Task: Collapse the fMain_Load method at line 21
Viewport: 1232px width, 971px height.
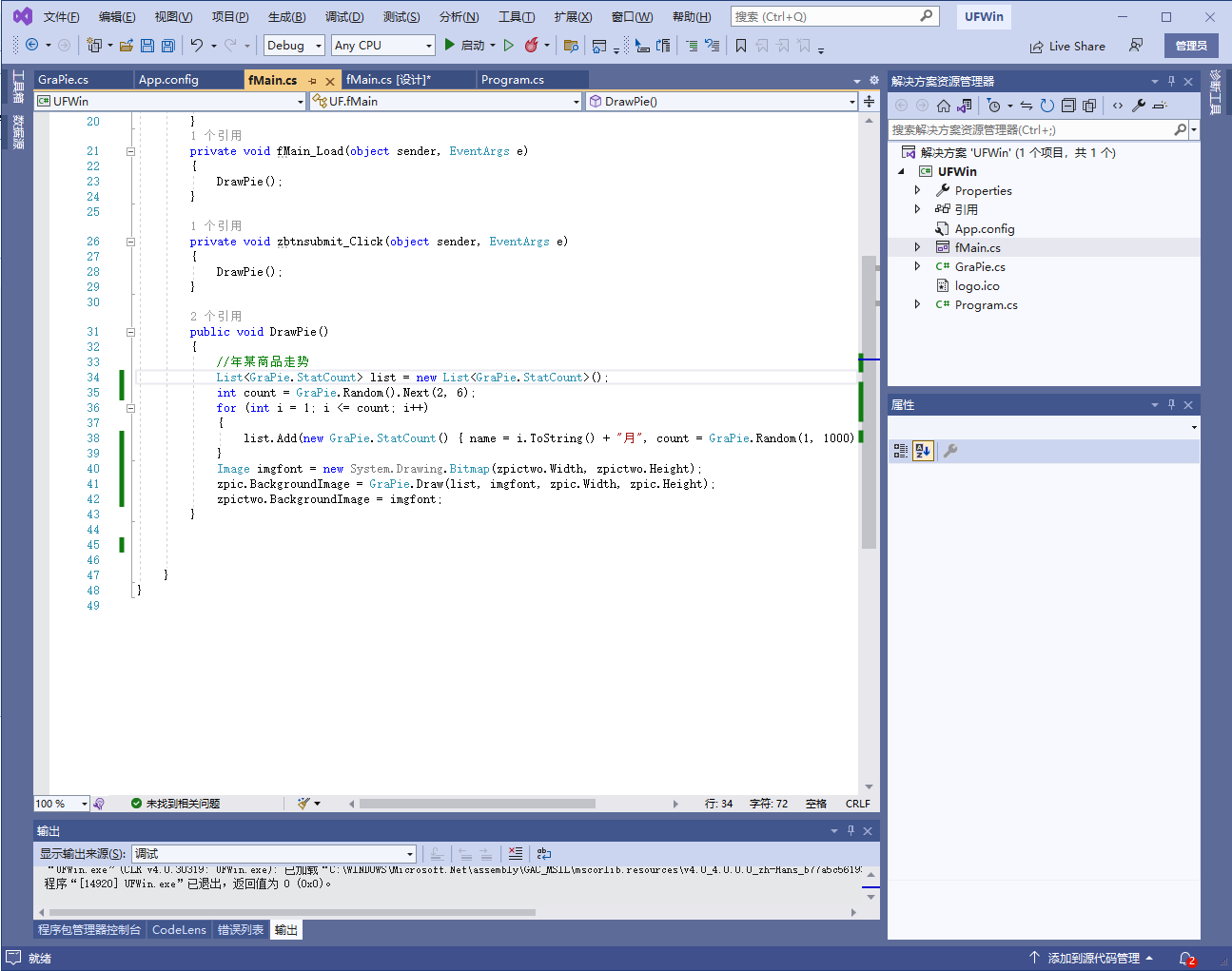Action: tap(130, 151)
